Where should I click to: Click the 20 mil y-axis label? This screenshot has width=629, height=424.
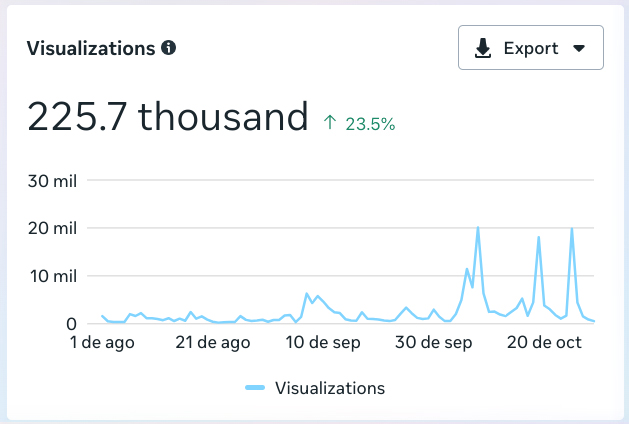(x=51, y=228)
